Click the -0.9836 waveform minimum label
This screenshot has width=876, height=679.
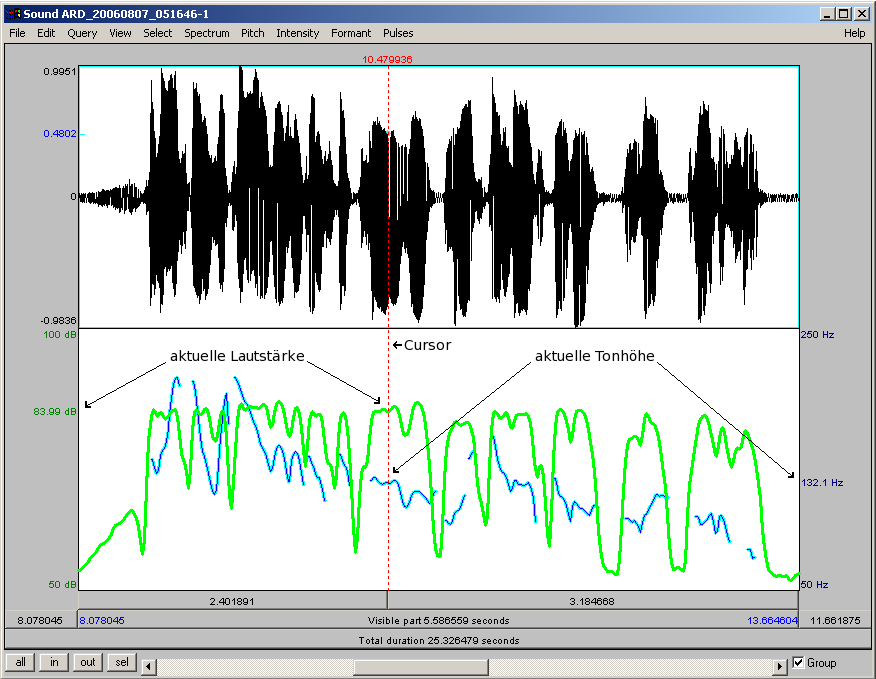point(59,320)
